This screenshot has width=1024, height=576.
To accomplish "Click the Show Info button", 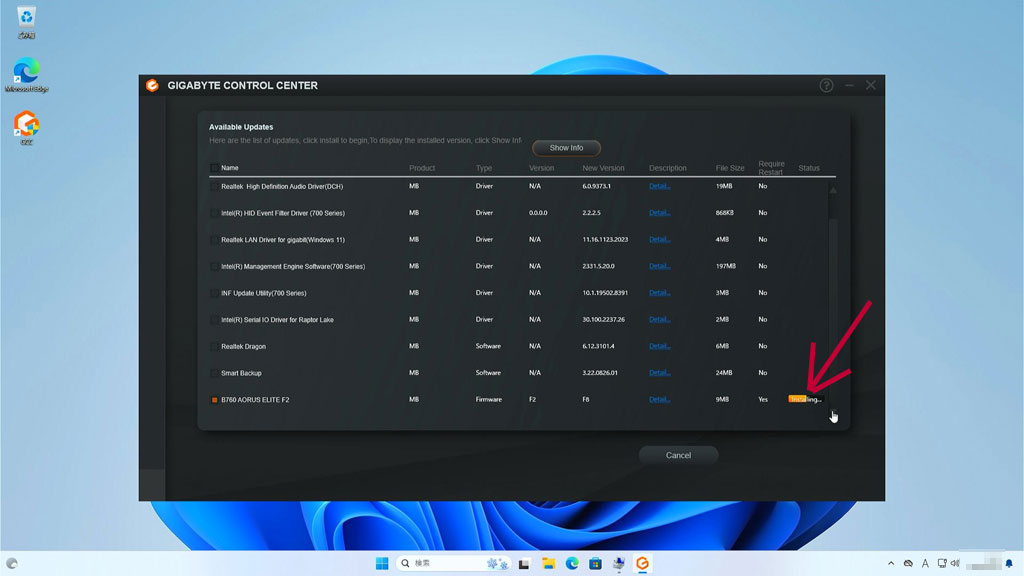I will 566,148.
